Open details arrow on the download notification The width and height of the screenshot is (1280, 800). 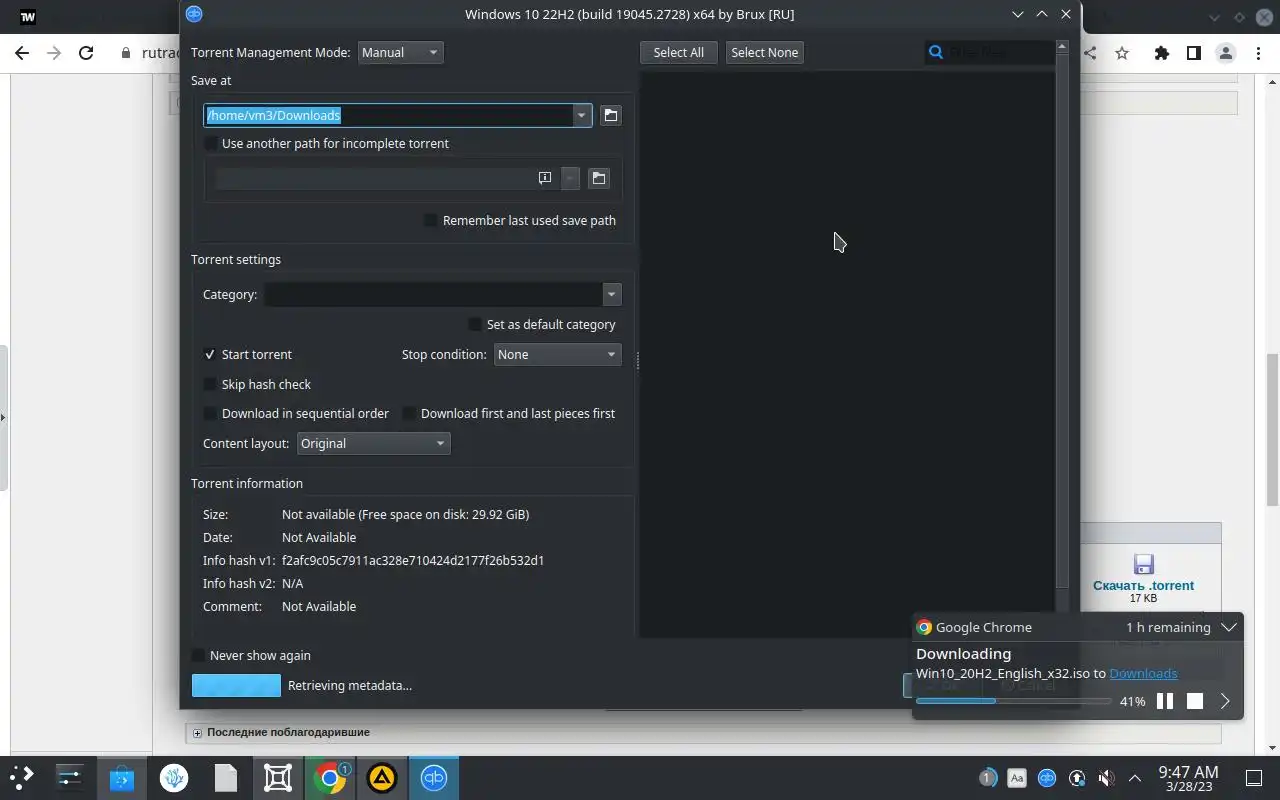pyautogui.click(x=1225, y=701)
